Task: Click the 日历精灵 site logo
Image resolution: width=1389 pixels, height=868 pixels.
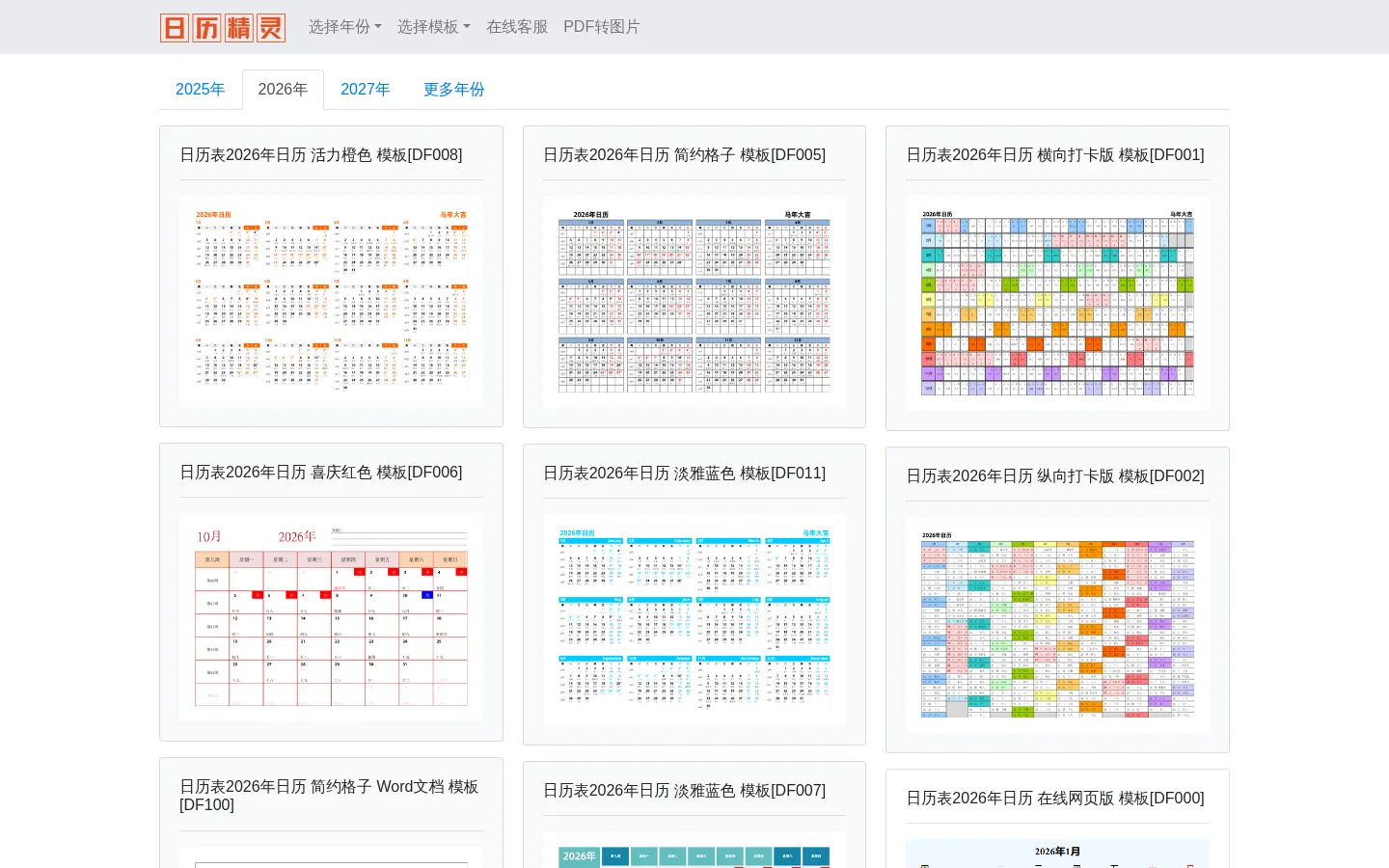Action: (x=223, y=27)
